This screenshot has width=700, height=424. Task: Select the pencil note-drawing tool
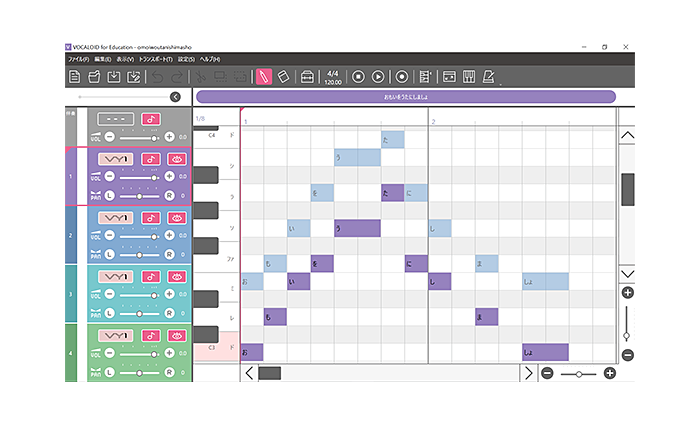click(x=264, y=77)
